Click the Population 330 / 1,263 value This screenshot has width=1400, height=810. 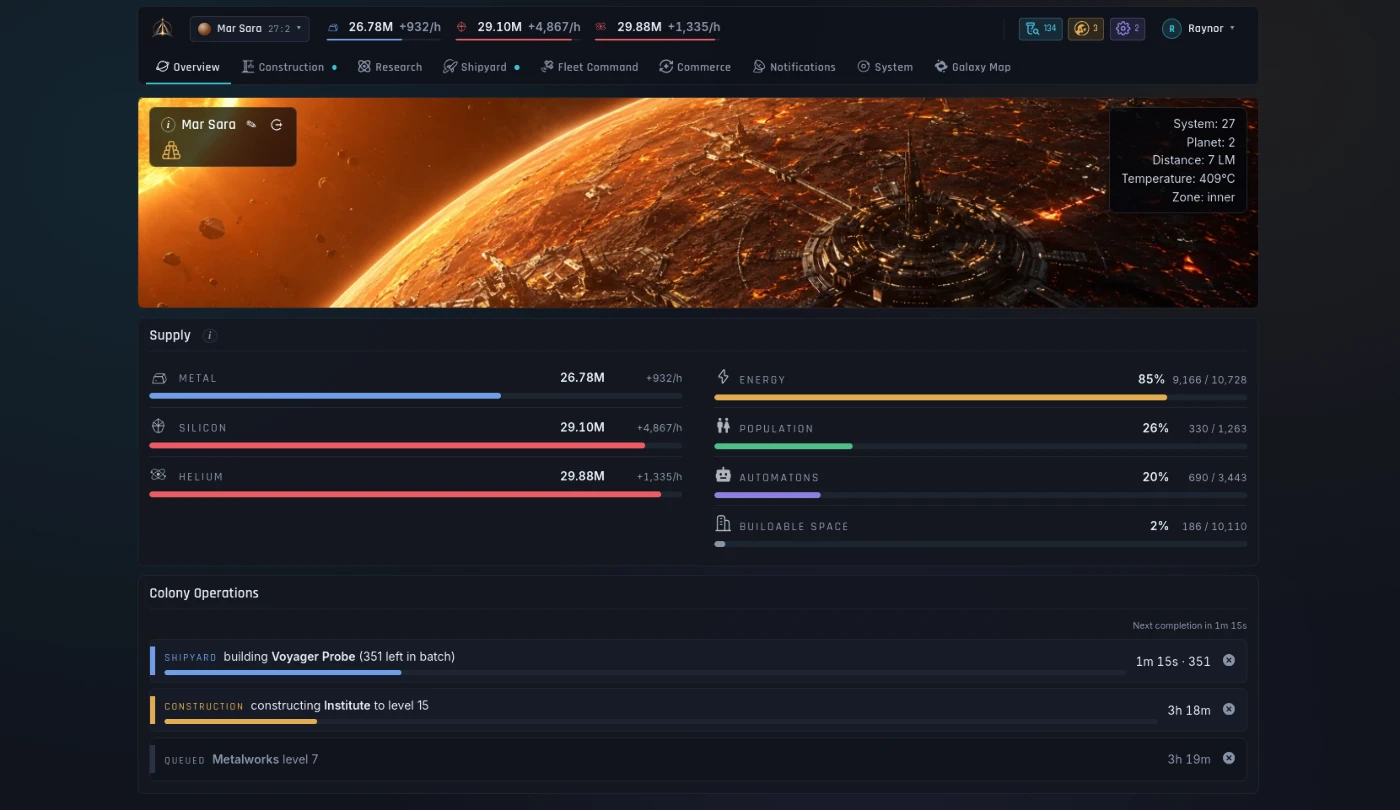point(1217,429)
